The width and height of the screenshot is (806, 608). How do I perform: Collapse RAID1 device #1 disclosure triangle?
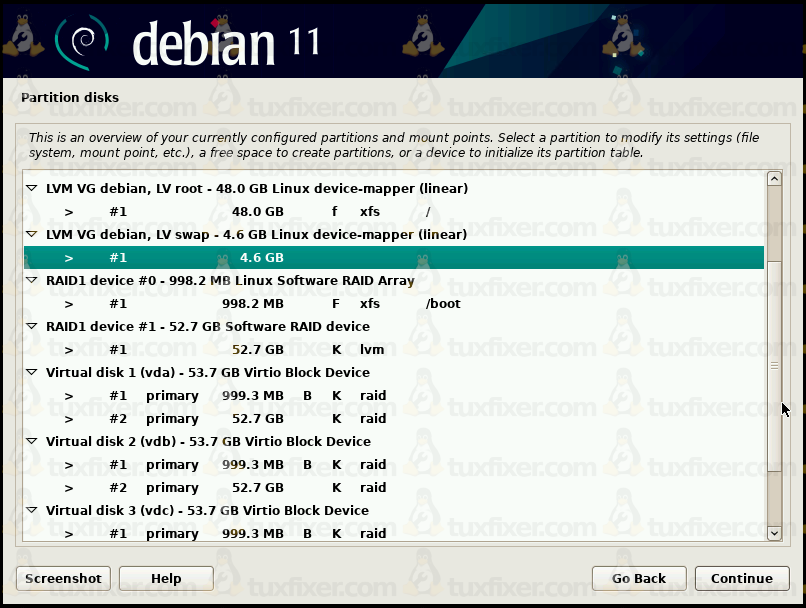pyautogui.click(x=32, y=327)
